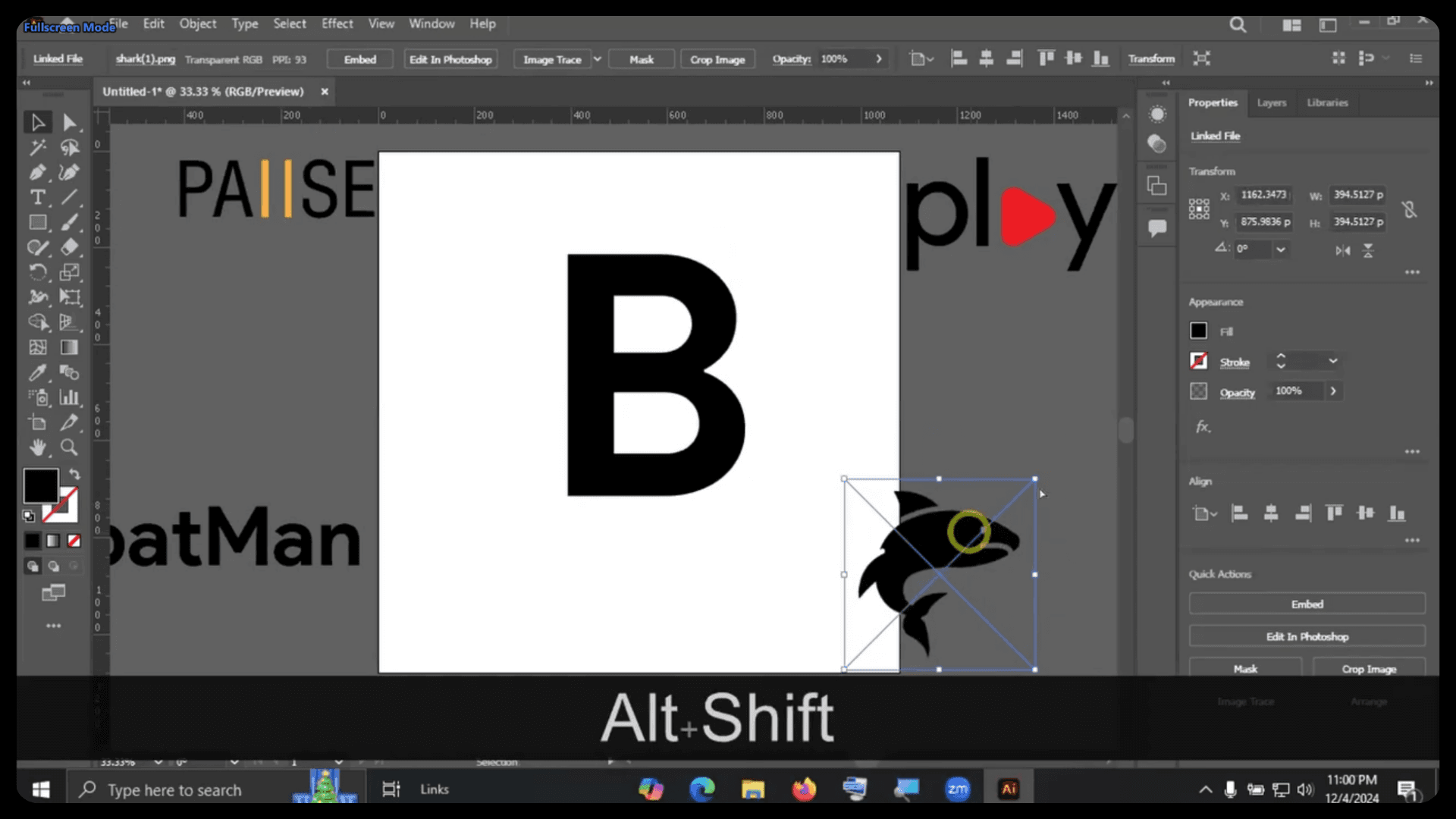Select the Line Segment tool
1456x819 pixels.
[x=69, y=197]
